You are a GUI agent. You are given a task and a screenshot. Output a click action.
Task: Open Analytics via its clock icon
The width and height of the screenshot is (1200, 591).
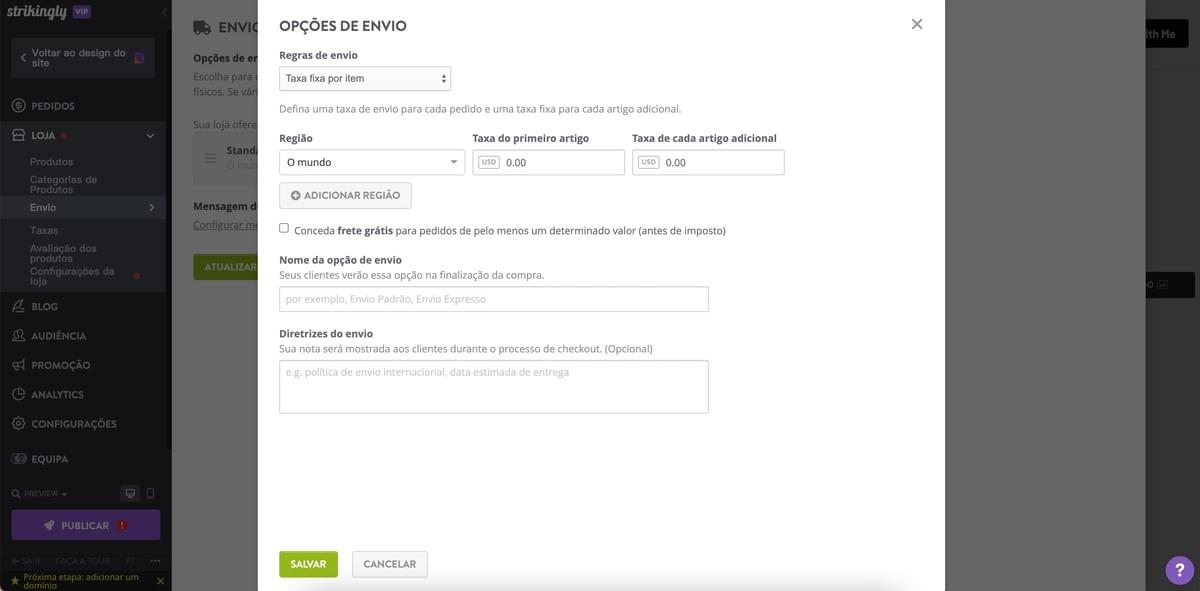pos(16,393)
